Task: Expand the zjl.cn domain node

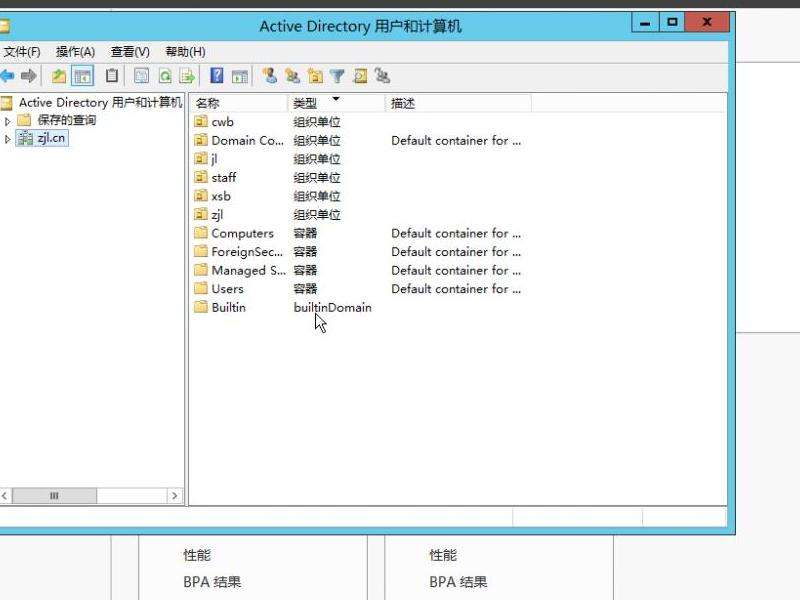Action: (x=7, y=139)
